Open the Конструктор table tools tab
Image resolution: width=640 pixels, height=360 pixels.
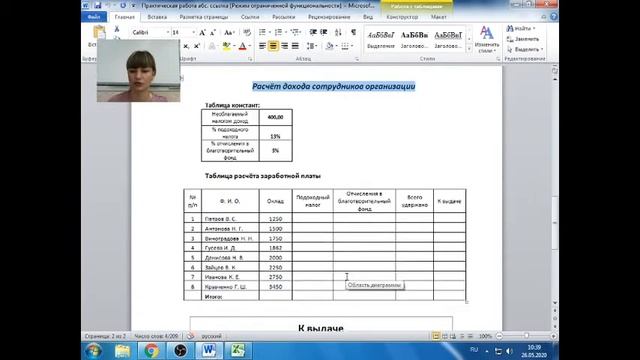[x=402, y=17]
